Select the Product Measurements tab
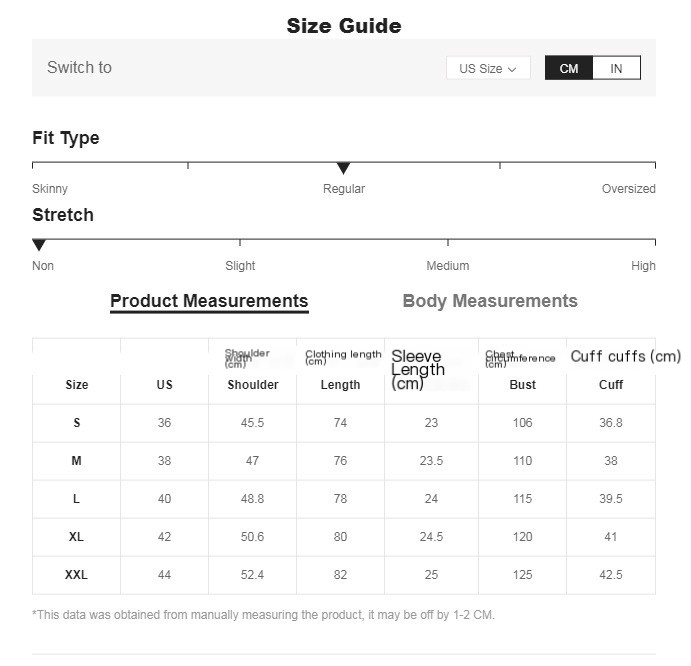 tap(209, 301)
